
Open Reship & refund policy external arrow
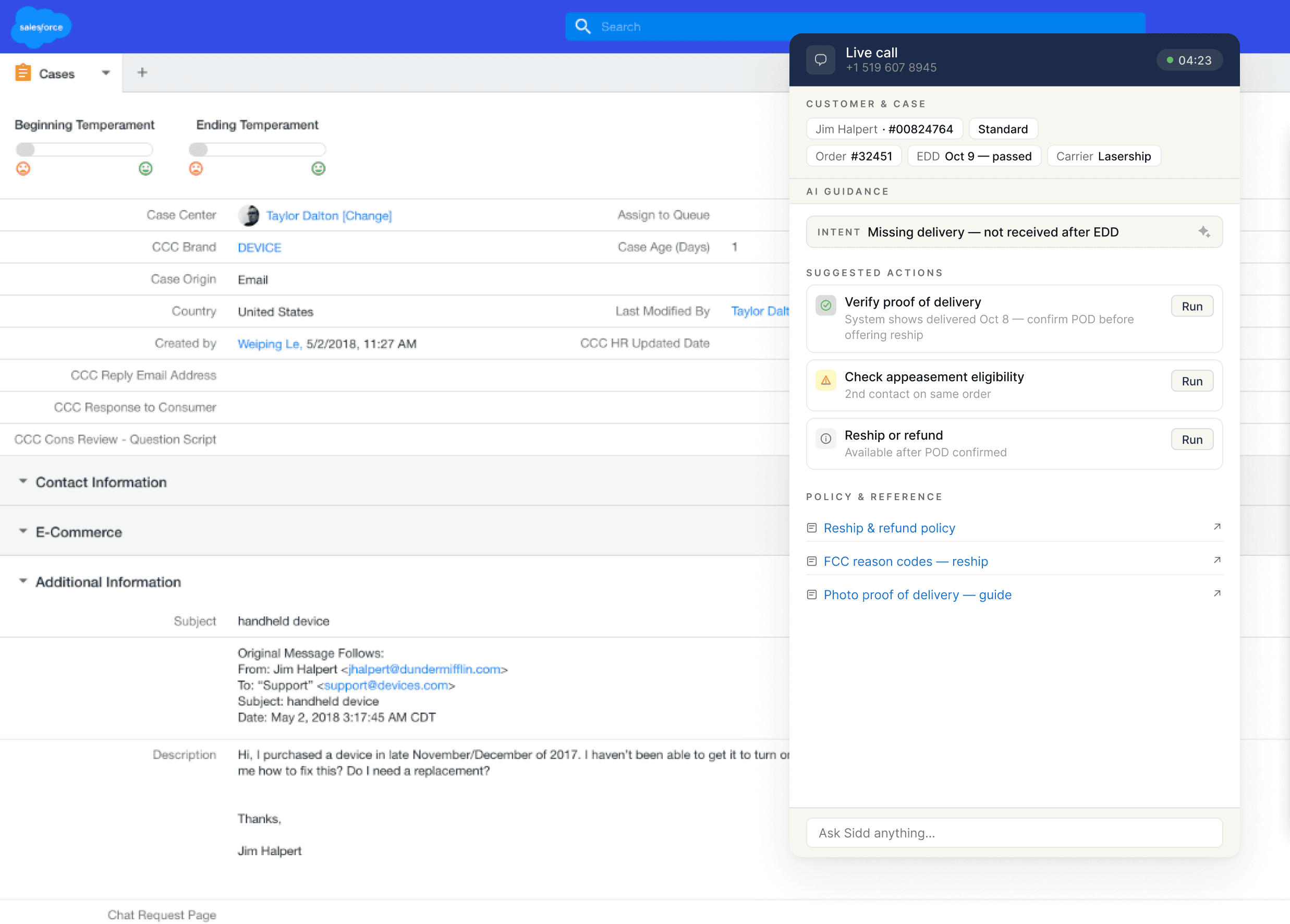(x=1216, y=527)
